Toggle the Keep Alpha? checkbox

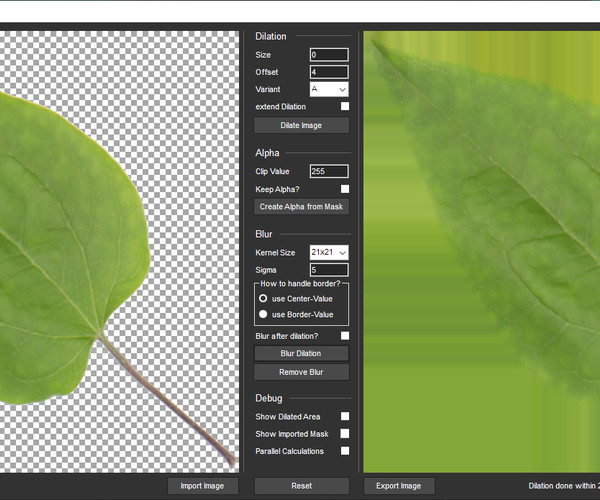(345, 189)
